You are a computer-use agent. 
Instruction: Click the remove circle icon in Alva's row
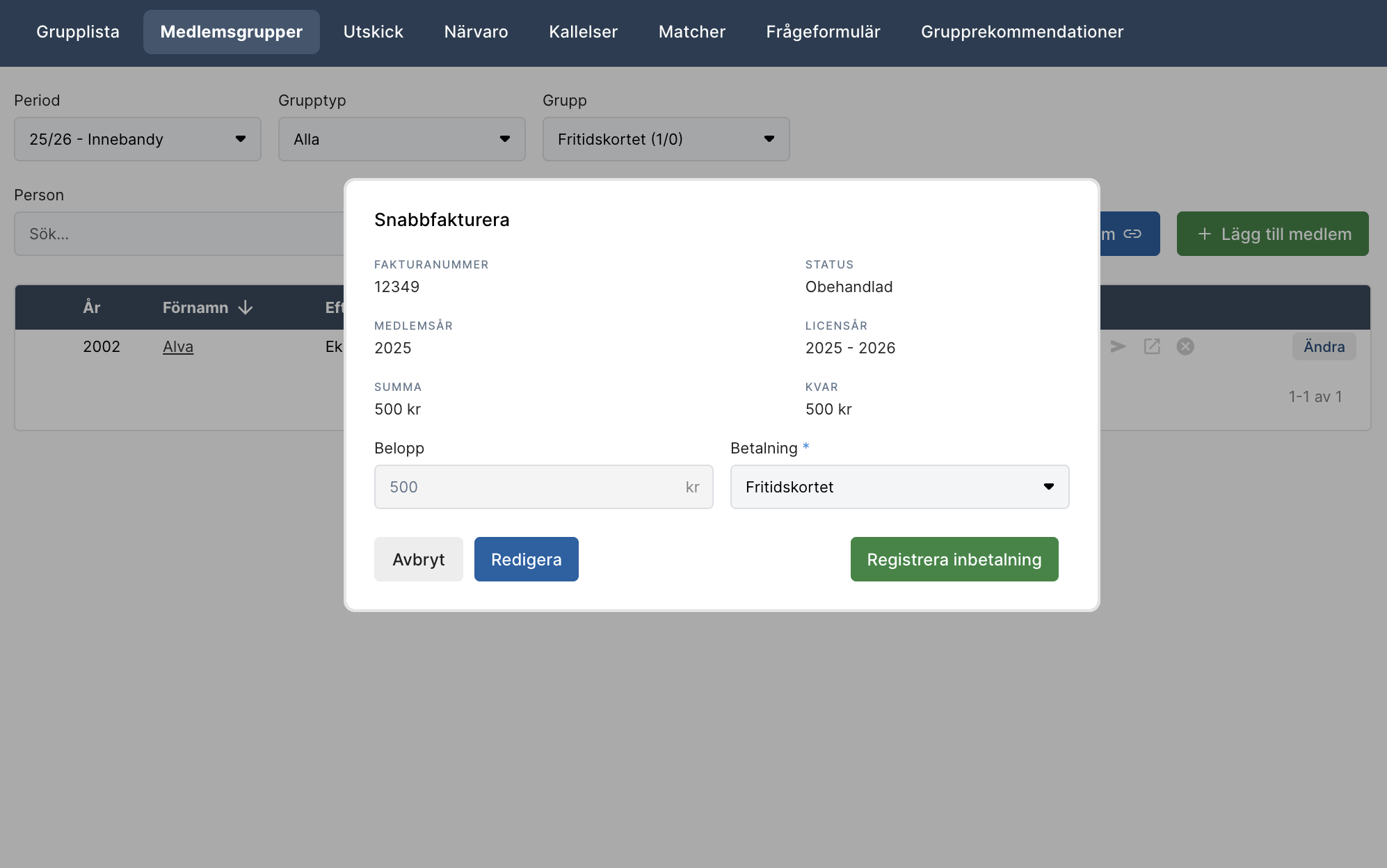tap(1185, 346)
